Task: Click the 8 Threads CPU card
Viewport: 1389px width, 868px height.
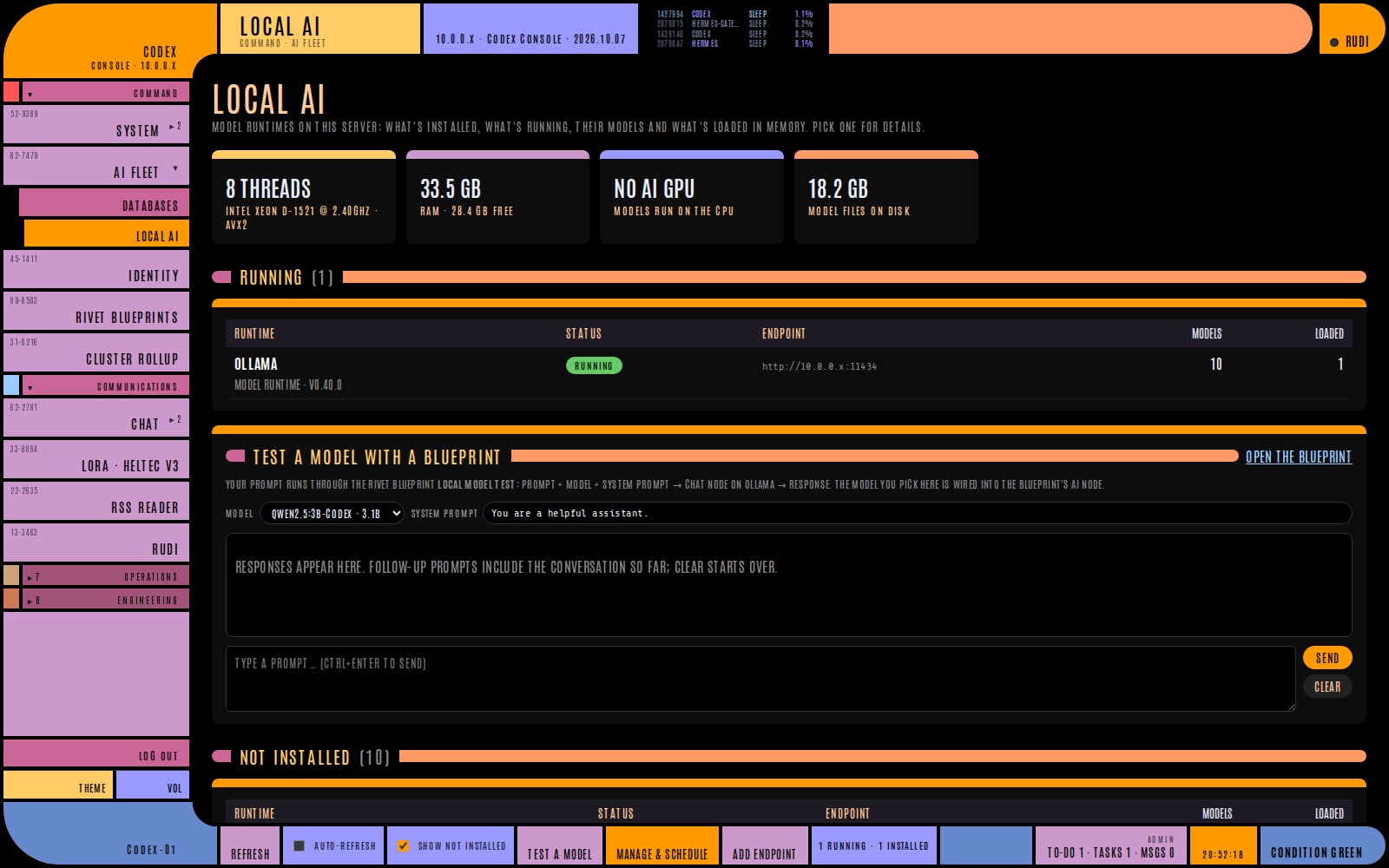Action: coord(304,197)
